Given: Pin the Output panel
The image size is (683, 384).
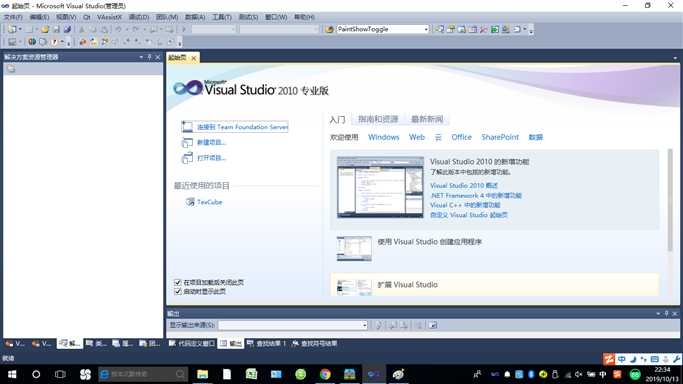Looking at the screenshot, I should (666, 313).
